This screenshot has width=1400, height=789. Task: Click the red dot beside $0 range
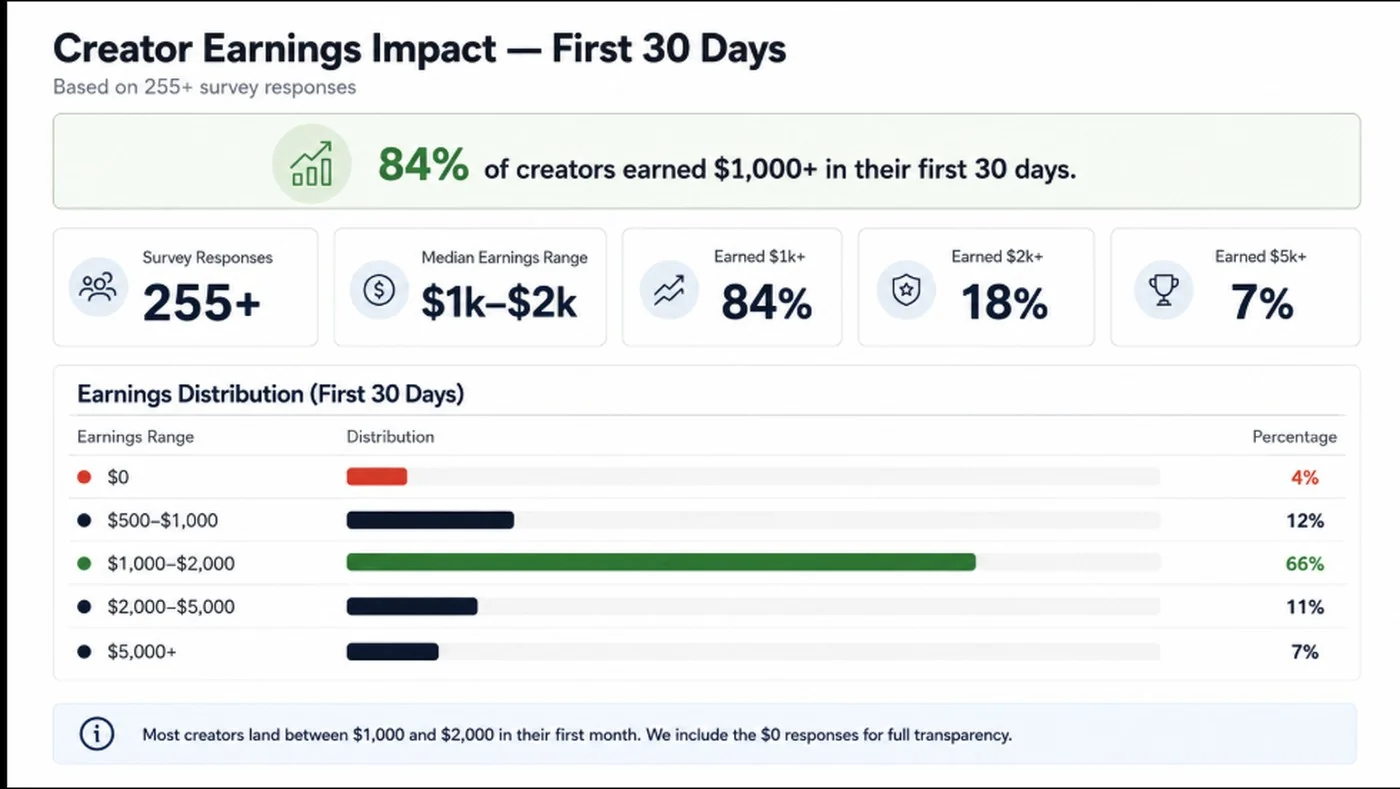click(x=84, y=478)
